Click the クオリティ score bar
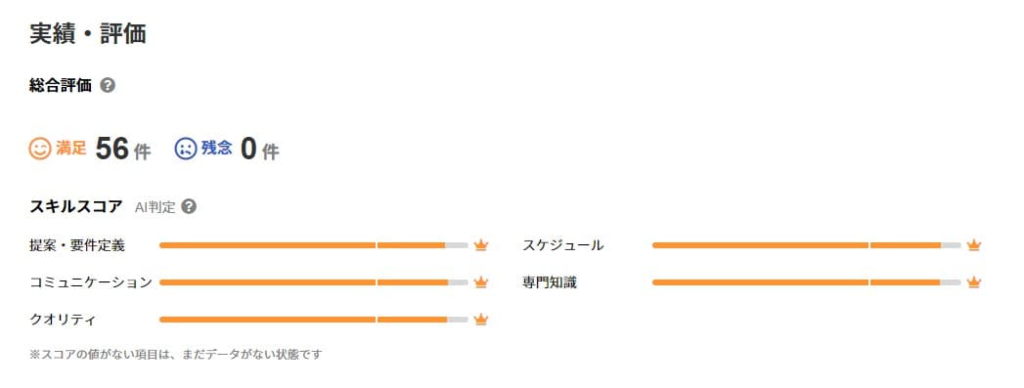The width and height of the screenshot is (1024, 388). point(313,319)
